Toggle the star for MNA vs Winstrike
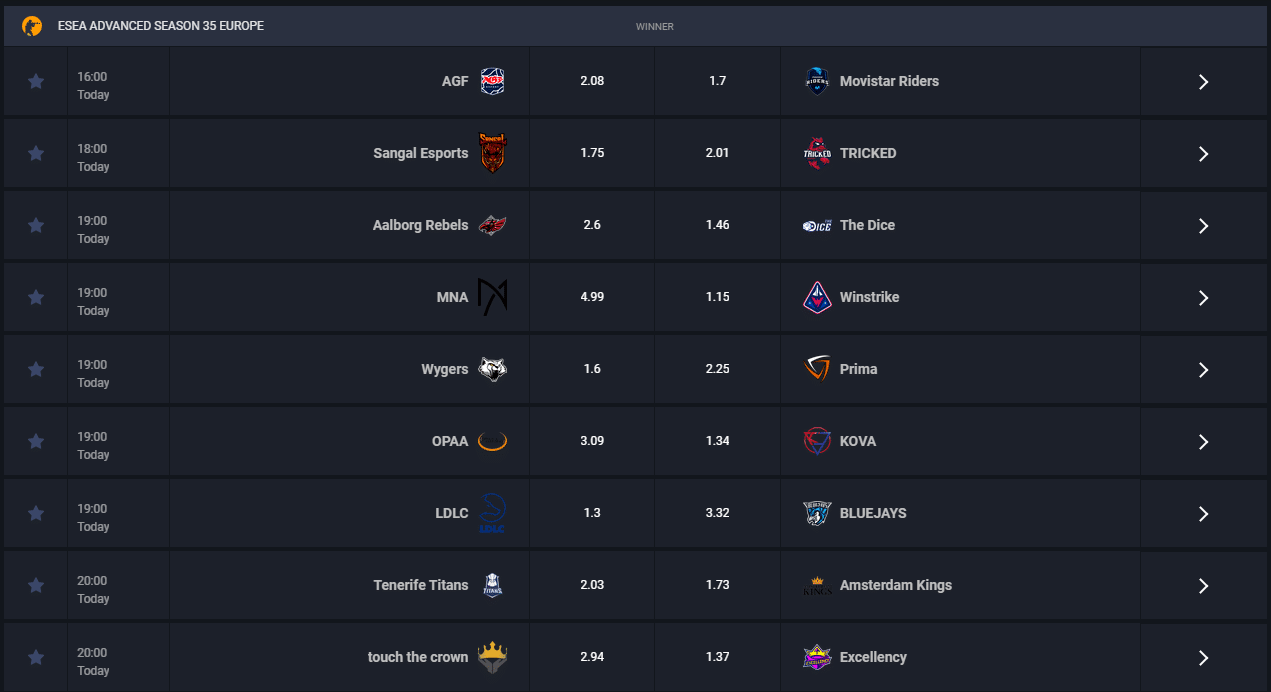Image resolution: width=1271 pixels, height=692 pixels. pos(36,298)
